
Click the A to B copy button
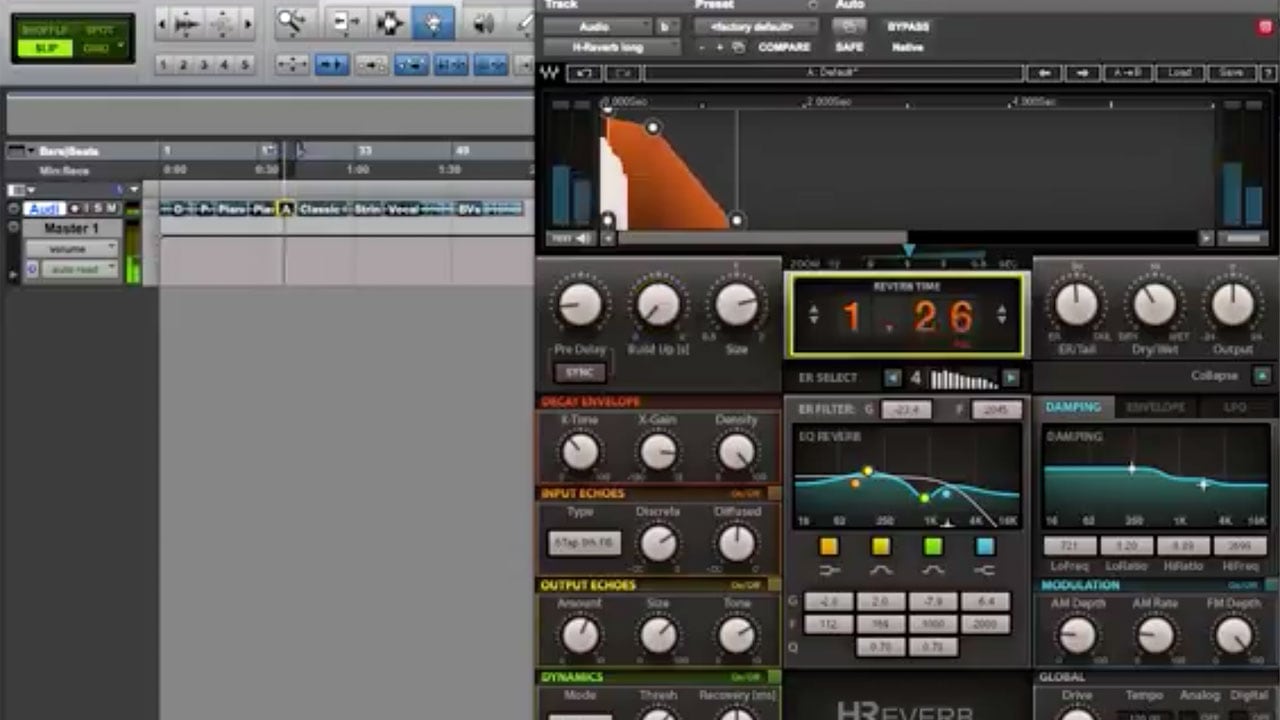click(1127, 73)
